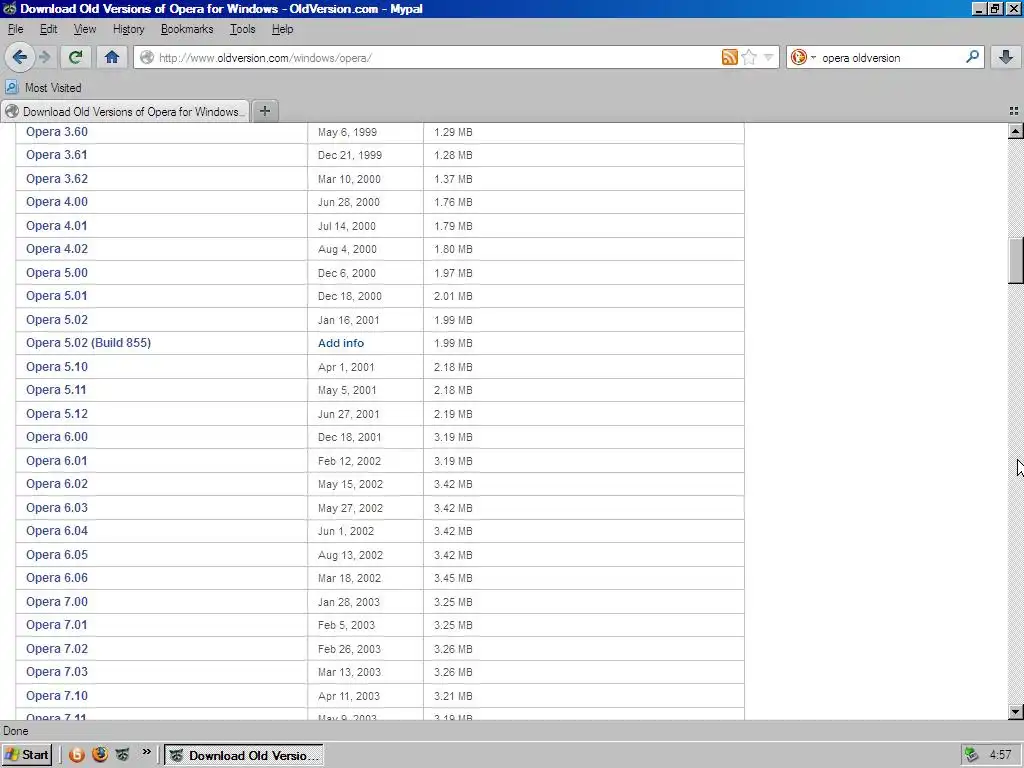
Task: Open the Help menu
Action: pos(282,29)
